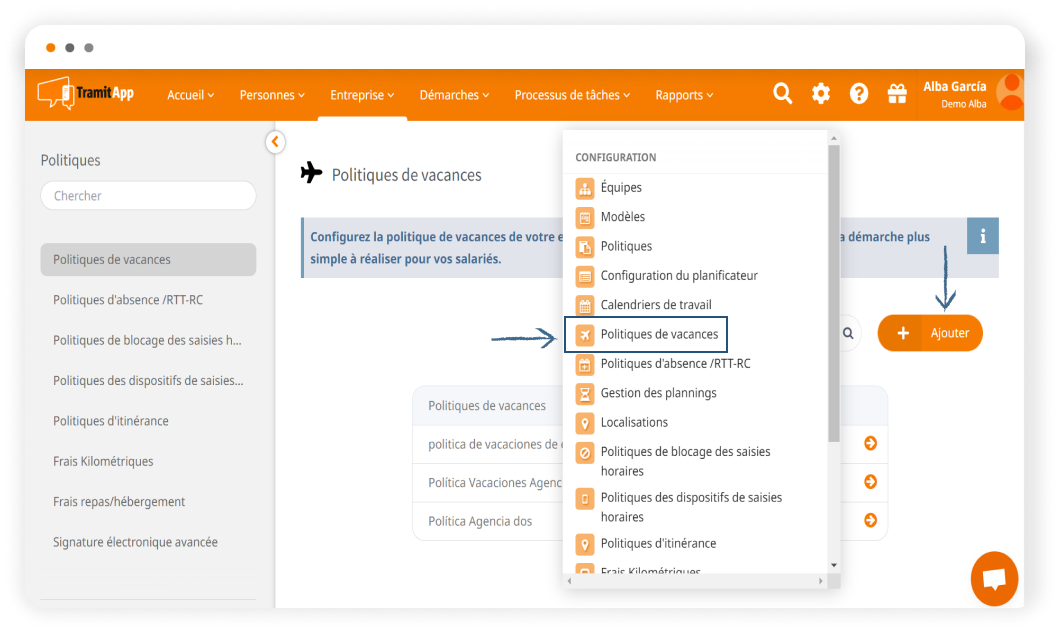Open the orange chat bubble widget

[x=994, y=579]
